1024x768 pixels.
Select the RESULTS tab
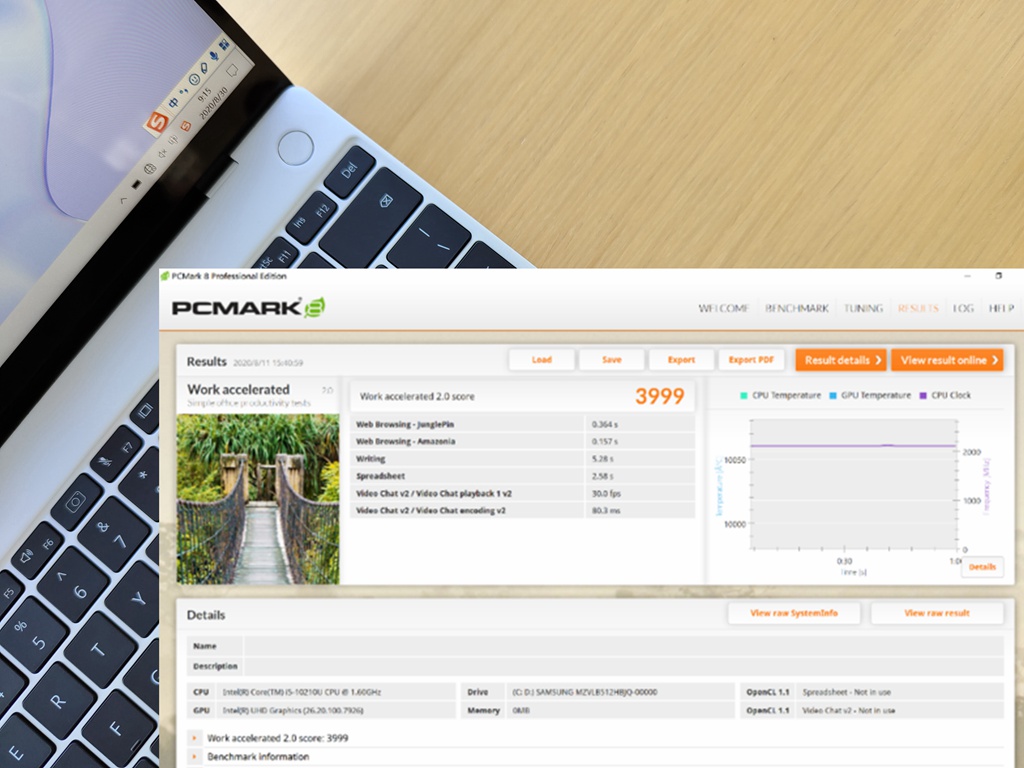click(918, 308)
